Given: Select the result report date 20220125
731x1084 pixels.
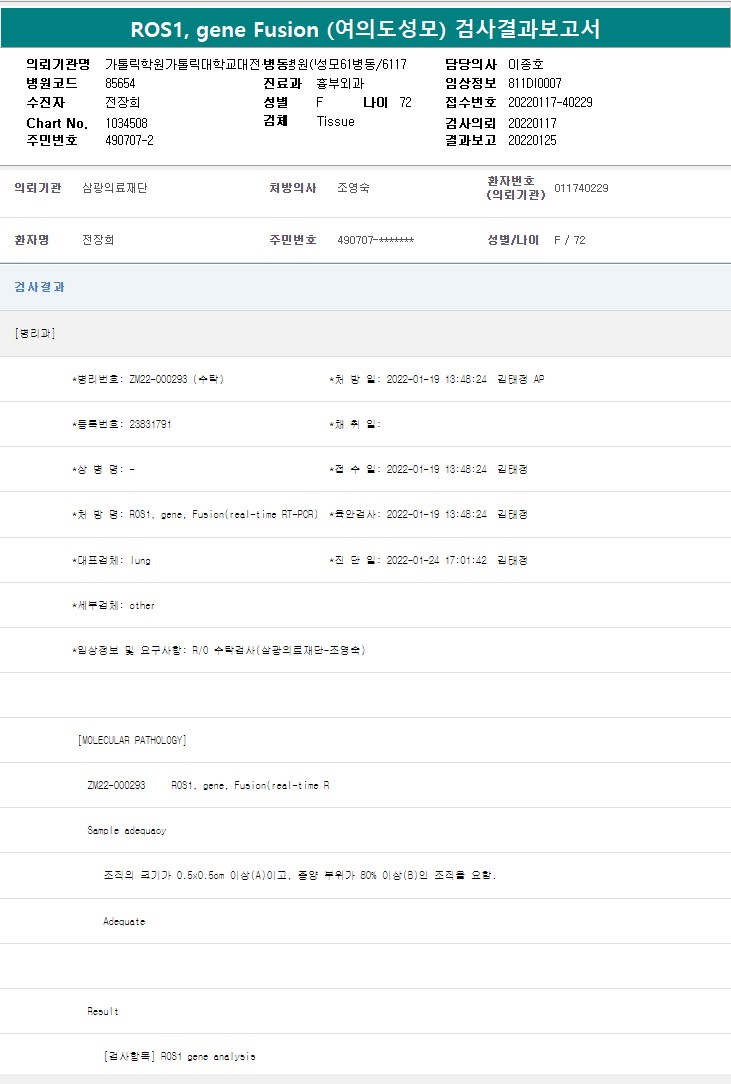Looking at the screenshot, I should click(532, 140).
